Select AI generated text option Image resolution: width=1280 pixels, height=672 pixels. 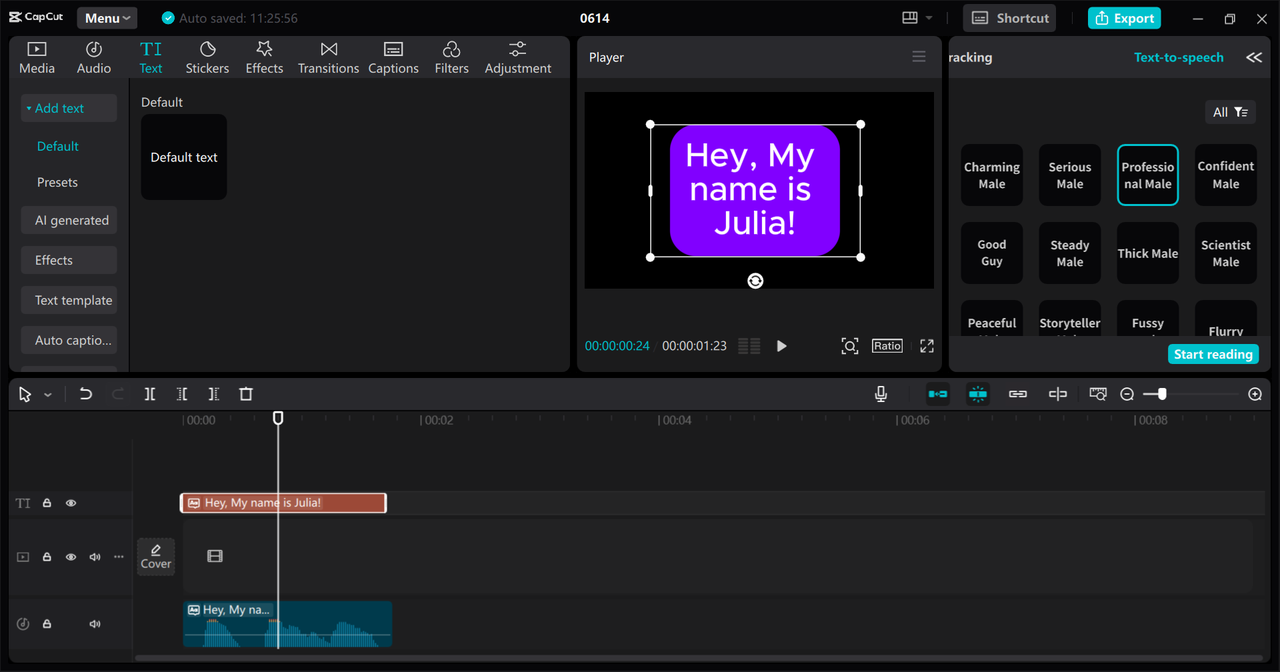point(69,220)
